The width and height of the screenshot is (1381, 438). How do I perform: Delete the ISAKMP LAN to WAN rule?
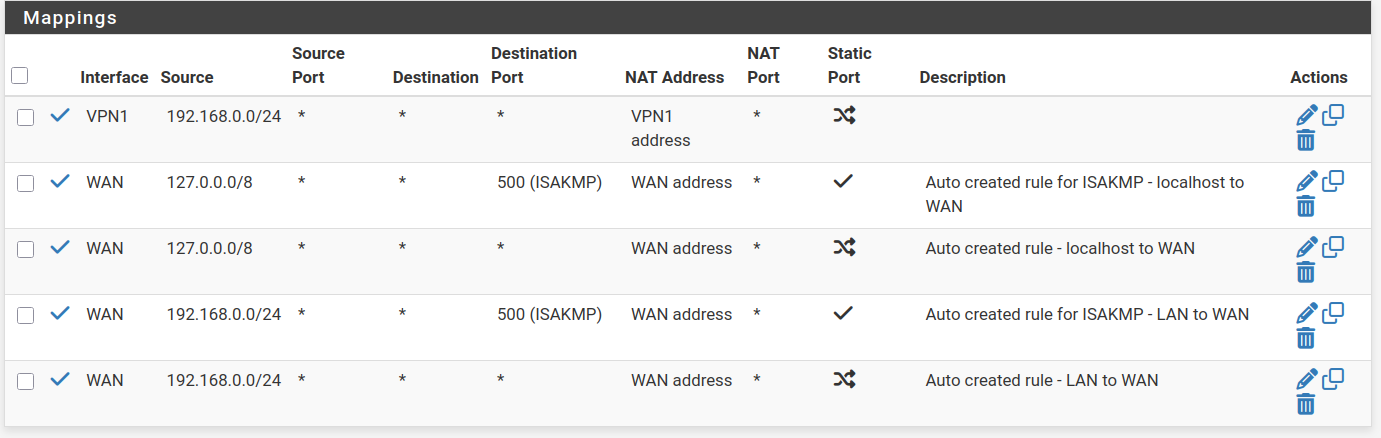pos(1305,339)
